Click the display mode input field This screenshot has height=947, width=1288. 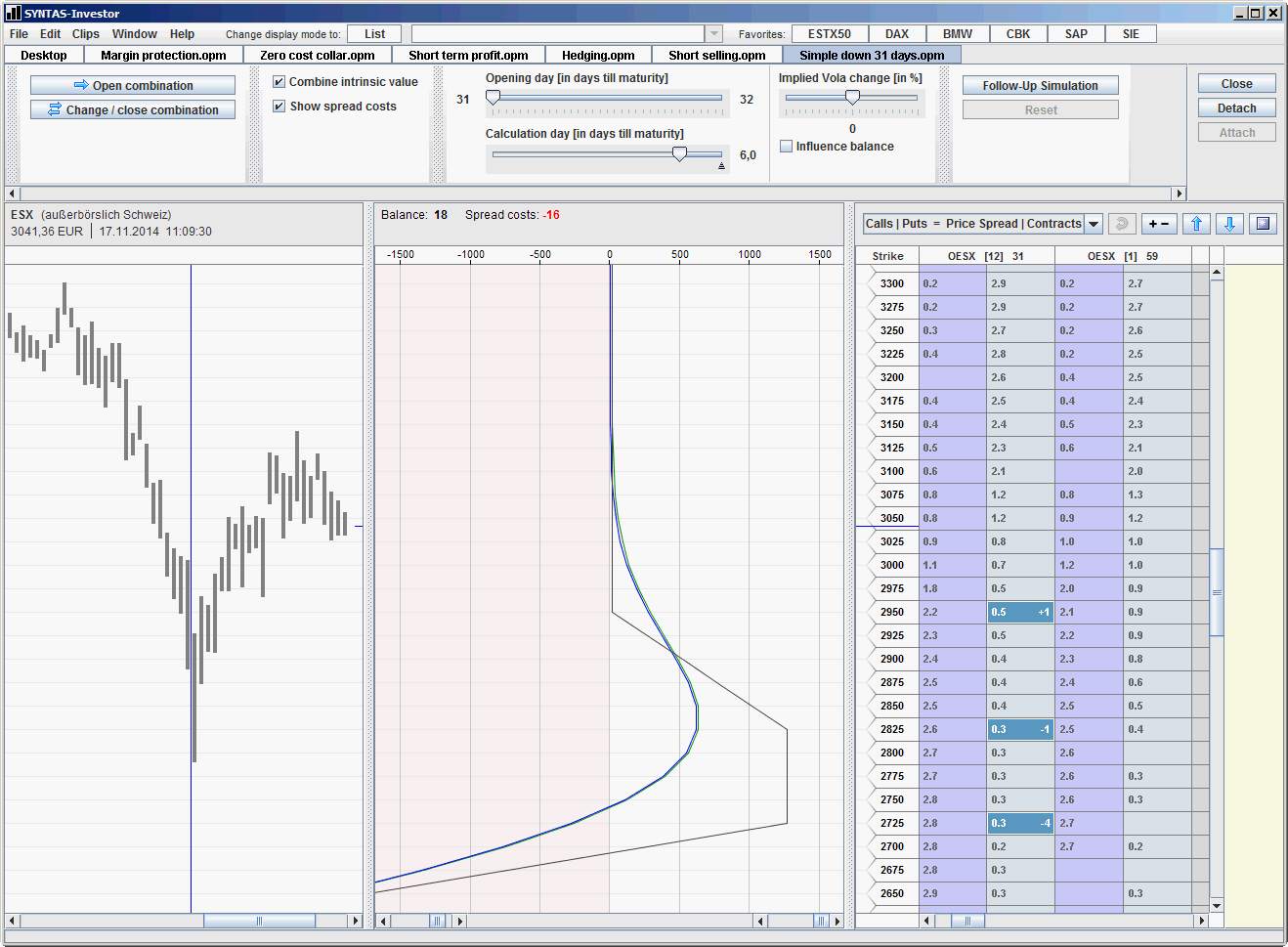coord(558,34)
